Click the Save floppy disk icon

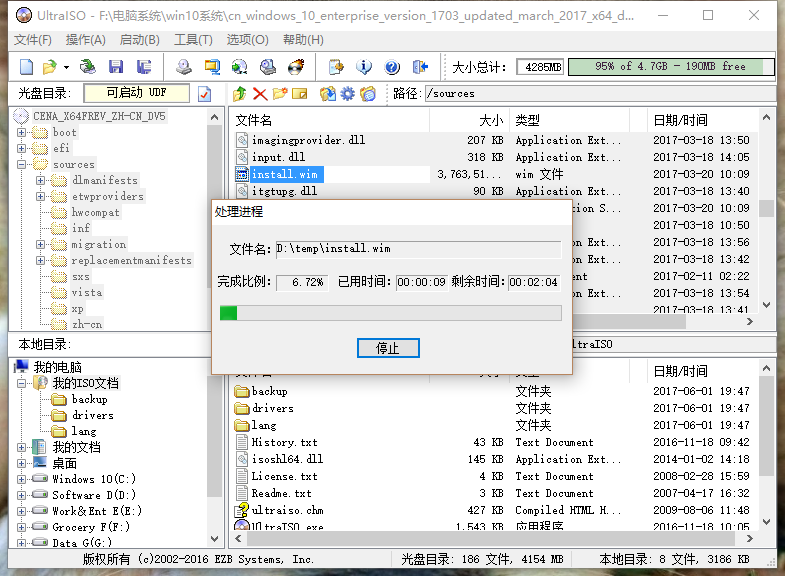(116, 67)
